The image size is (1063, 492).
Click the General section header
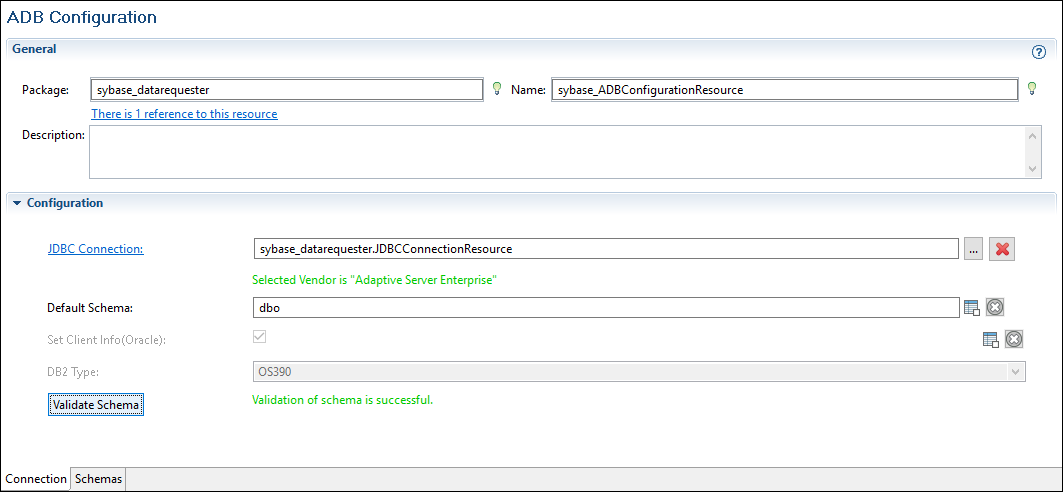tap(35, 49)
